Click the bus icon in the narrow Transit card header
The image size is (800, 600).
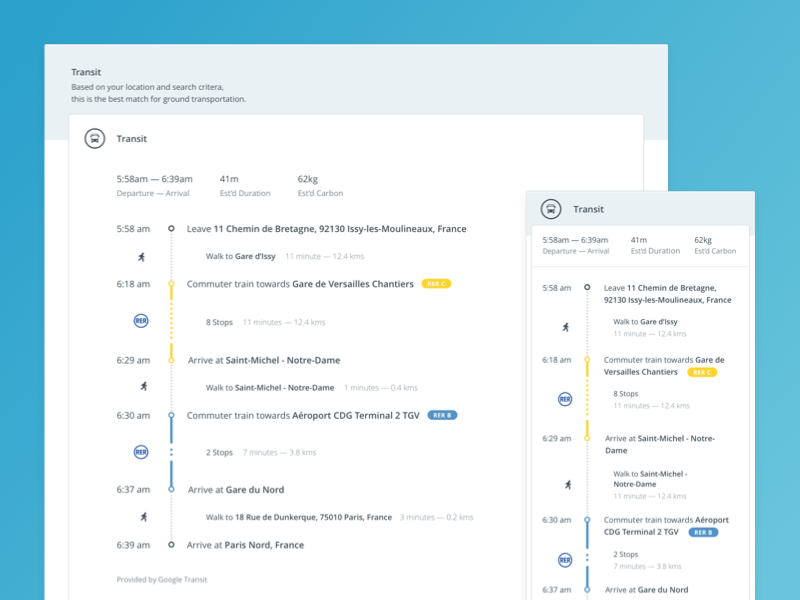coord(550,209)
